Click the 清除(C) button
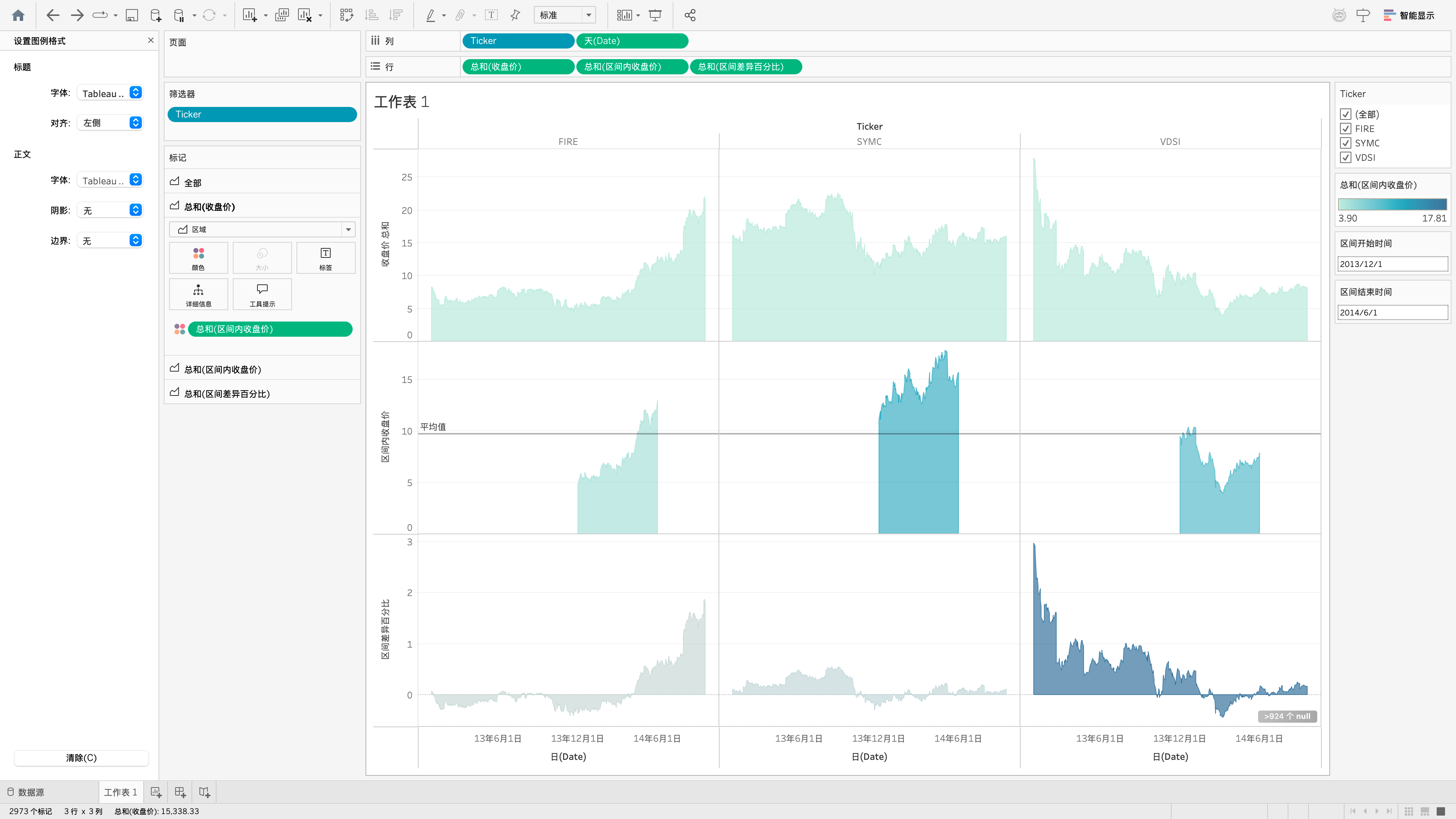The image size is (1456, 819). [82, 758]
